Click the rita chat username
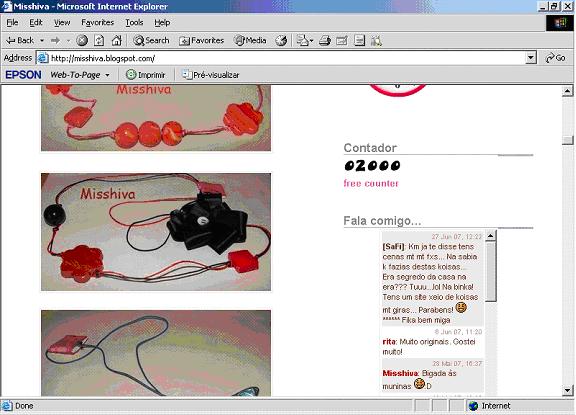576x415 pixels. tap(389, 342)
